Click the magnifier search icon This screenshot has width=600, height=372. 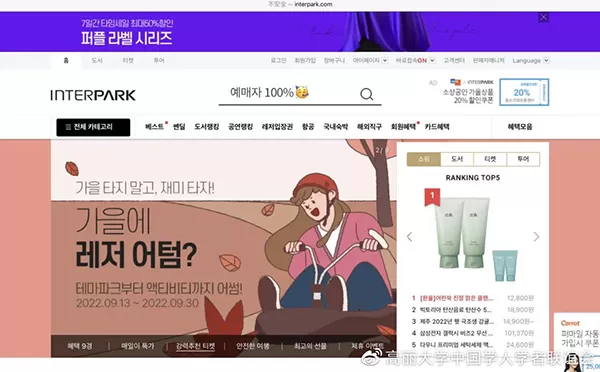coord(366,94)
